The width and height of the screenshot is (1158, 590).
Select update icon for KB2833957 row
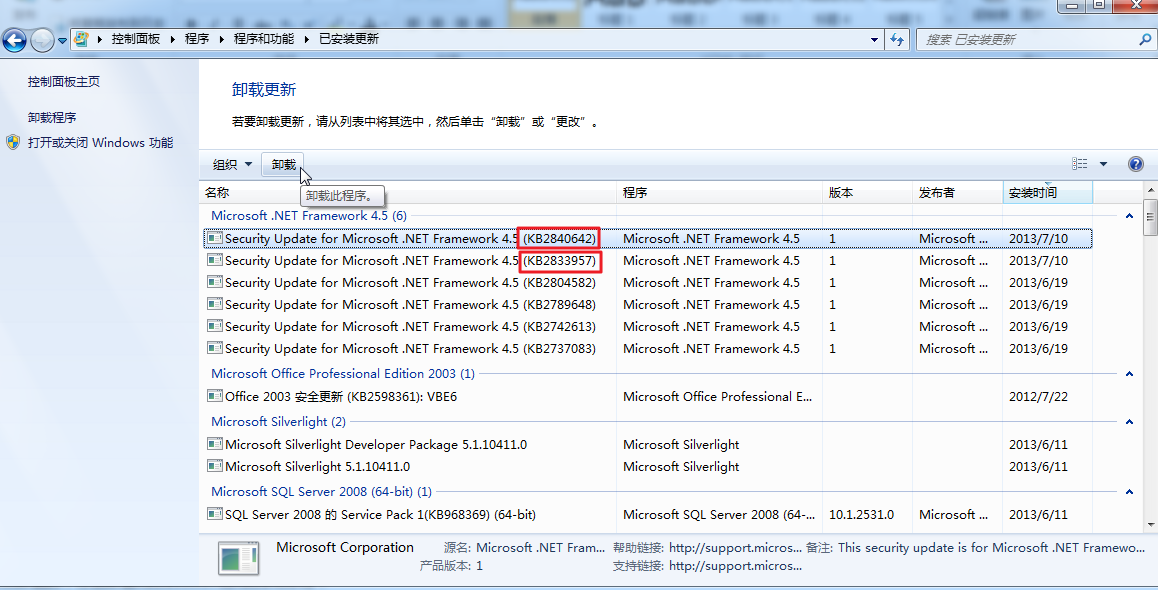coord(215,260)
